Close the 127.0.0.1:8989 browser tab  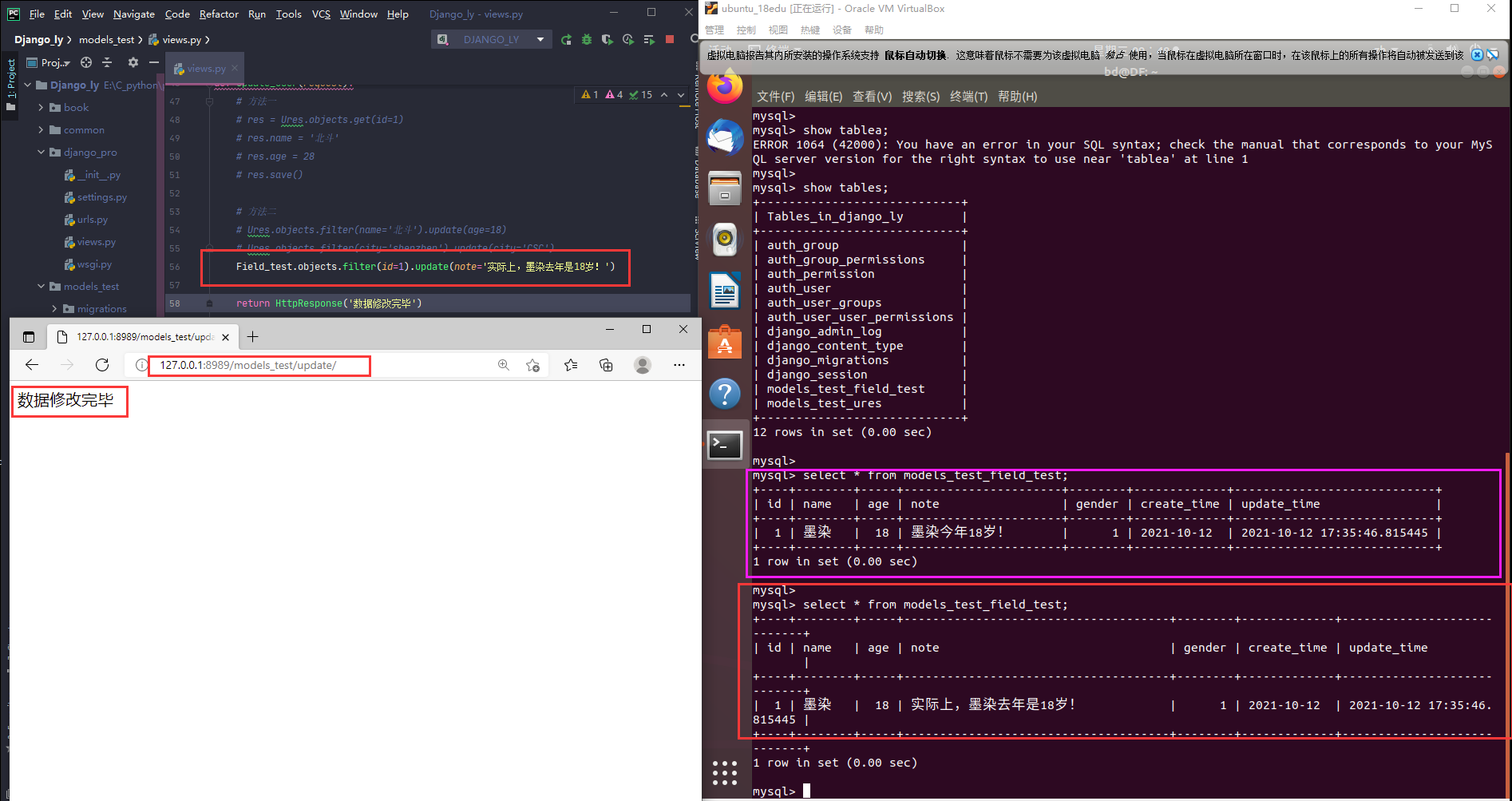click(225, 337)
